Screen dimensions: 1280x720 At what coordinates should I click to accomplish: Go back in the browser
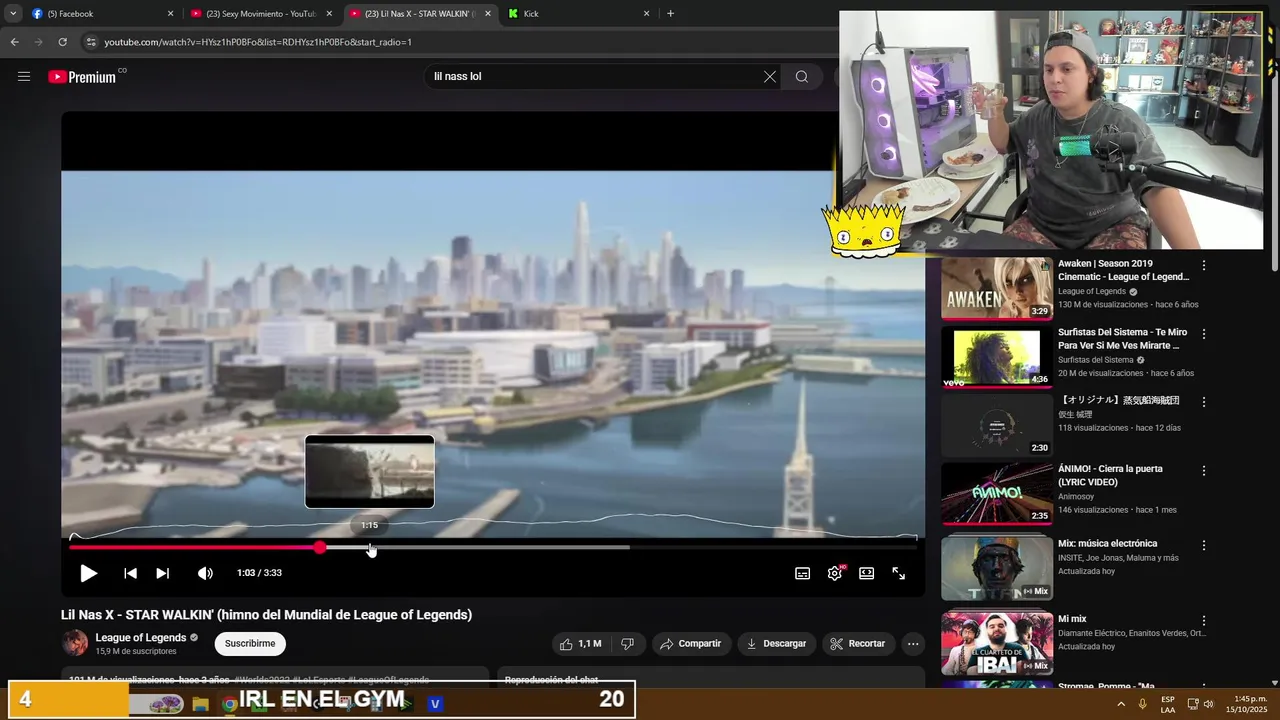[14, 42]
